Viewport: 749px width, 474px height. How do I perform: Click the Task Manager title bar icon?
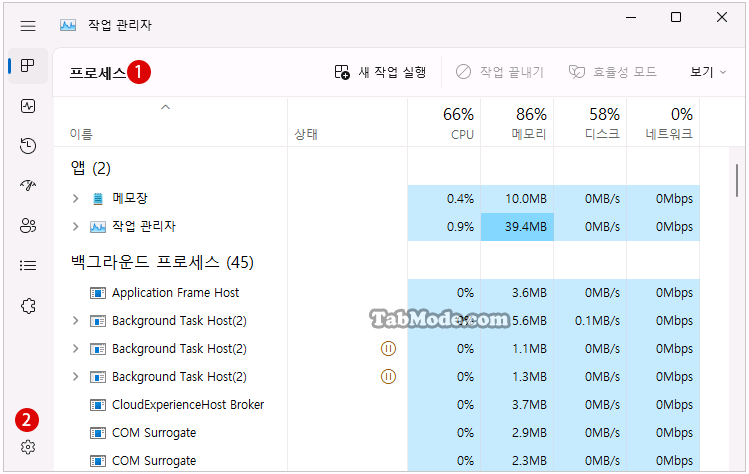(68, 25)
